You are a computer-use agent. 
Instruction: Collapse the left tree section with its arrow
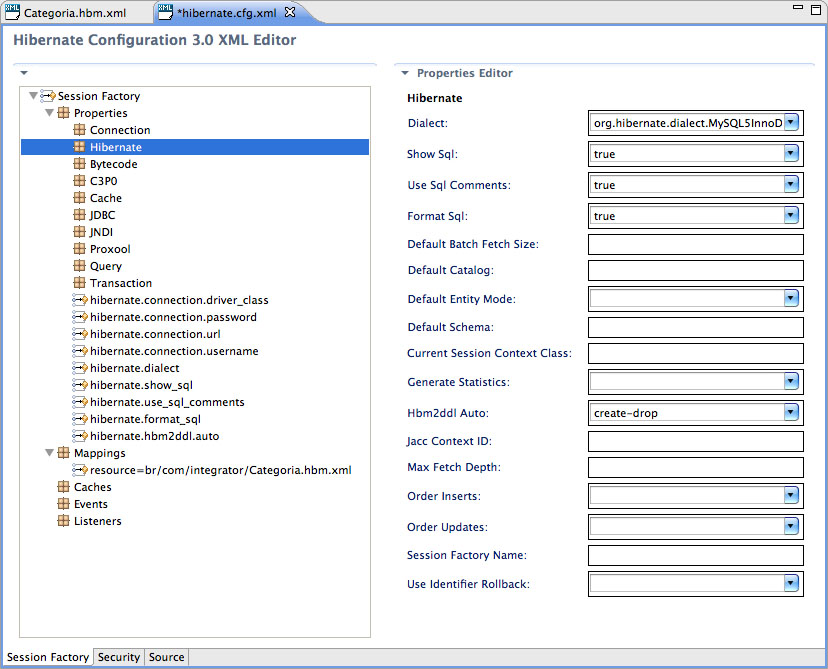click(24, 73)
